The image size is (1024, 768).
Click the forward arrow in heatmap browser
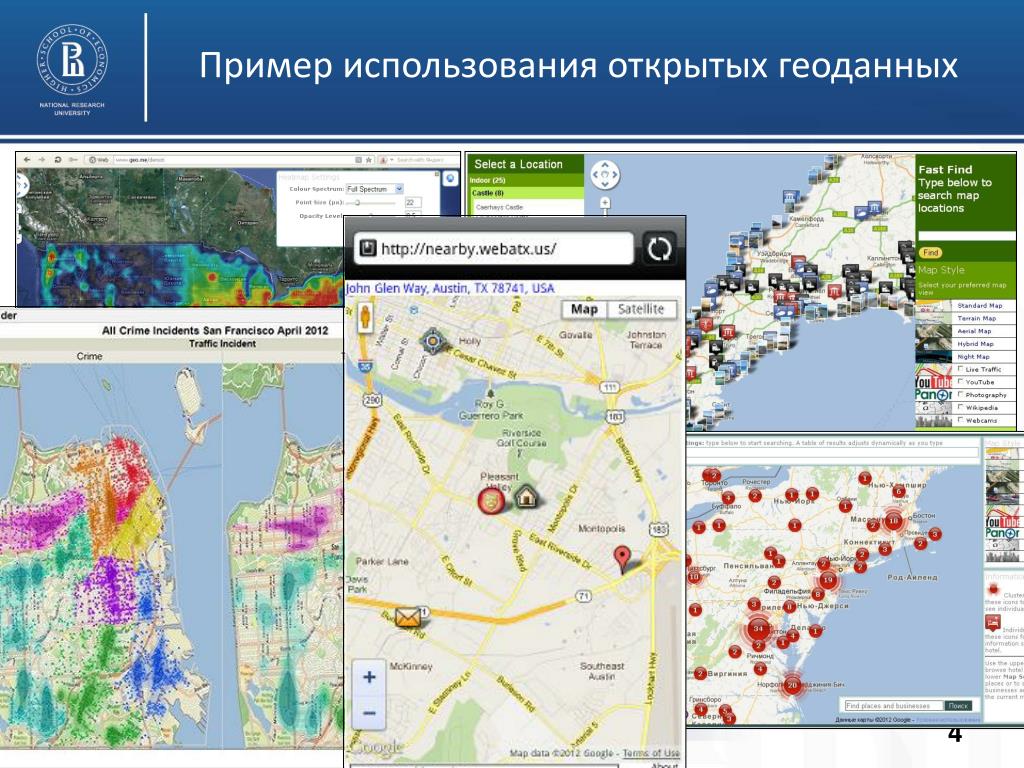tap(42, 159)
